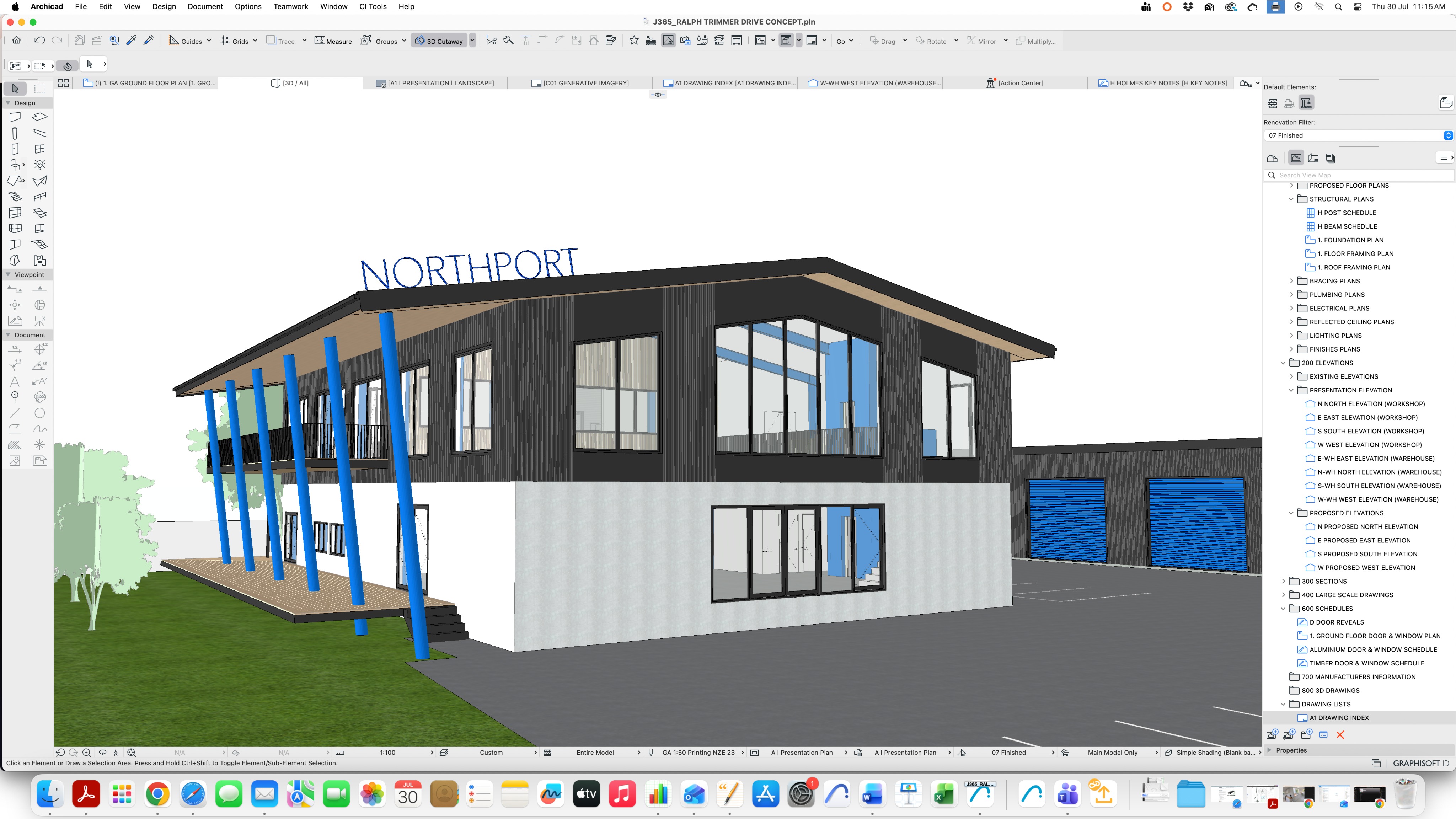
Task: Open the Go dropdown in toolbar
Action: click(x=845, y=41)
